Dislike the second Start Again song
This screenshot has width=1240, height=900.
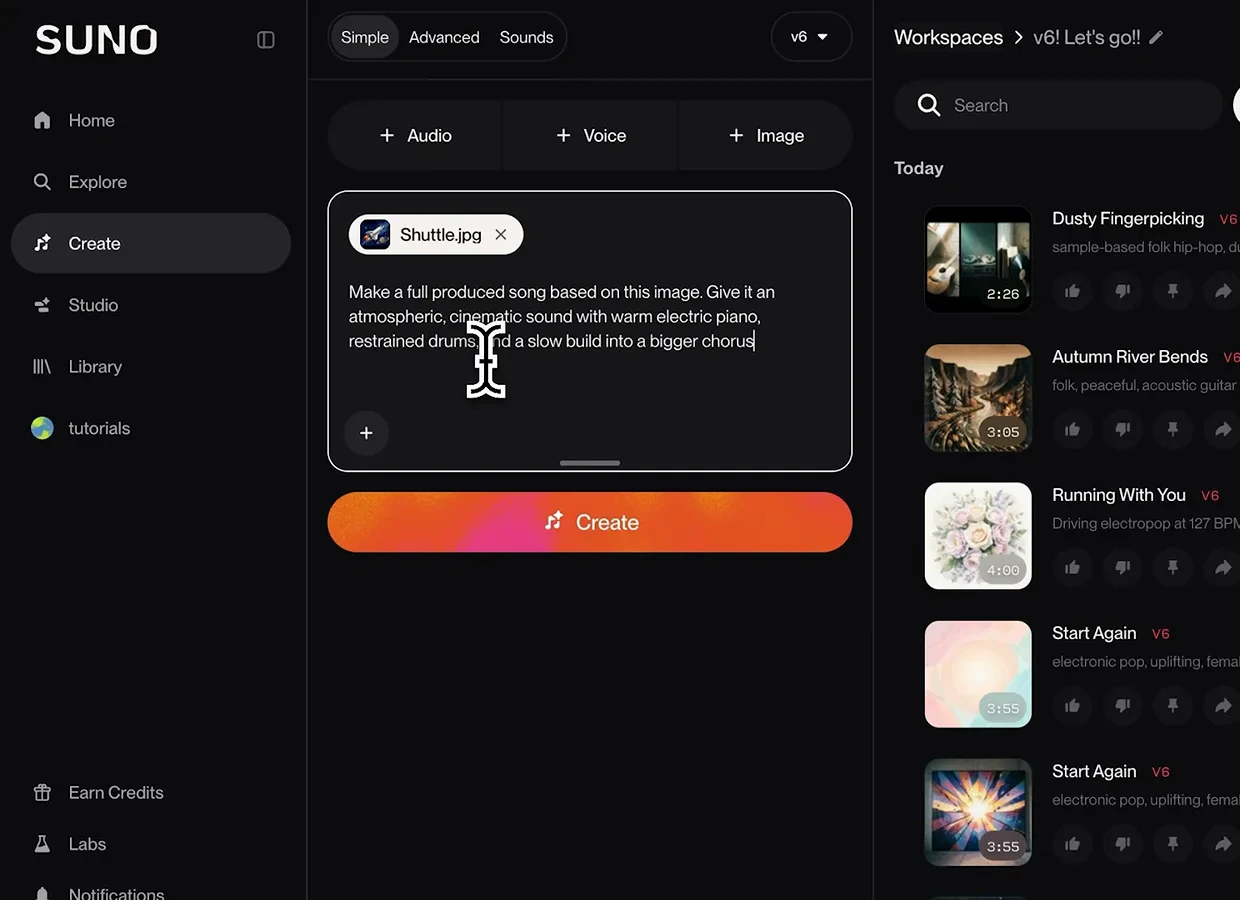(1123, 844)
